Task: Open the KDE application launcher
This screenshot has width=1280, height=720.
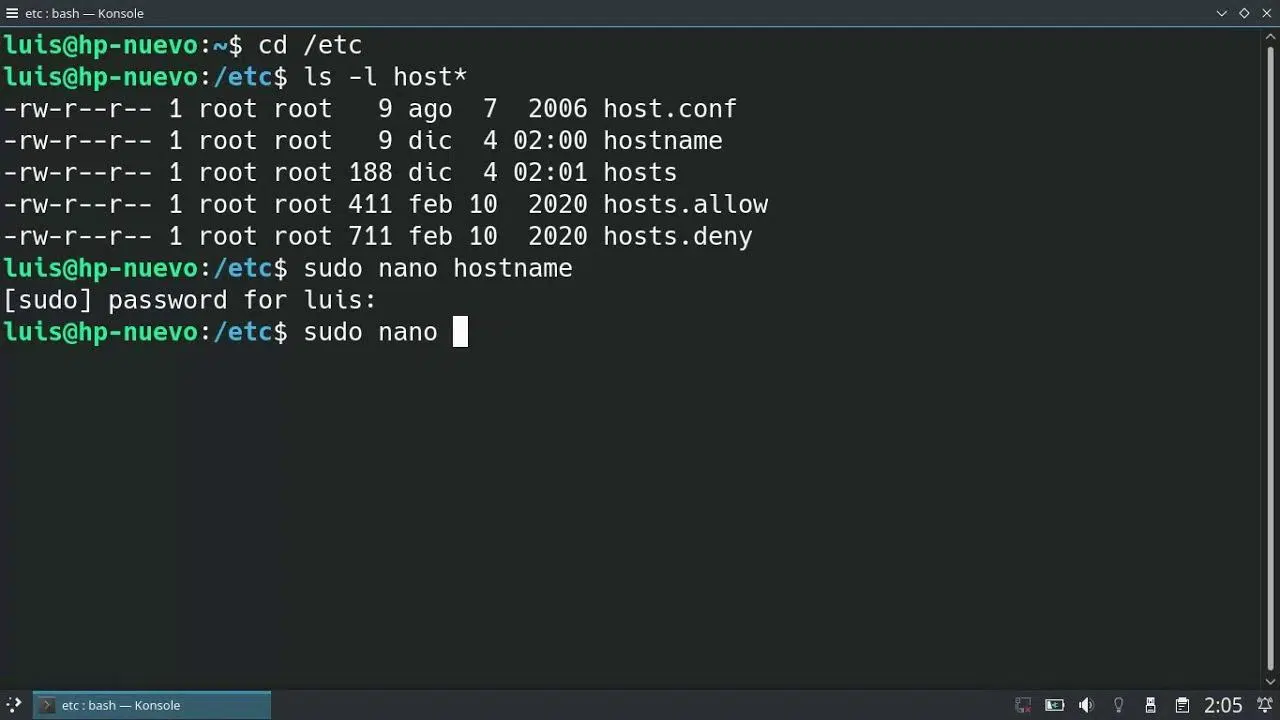Action: pyautogui.click(x=14, y=705)
